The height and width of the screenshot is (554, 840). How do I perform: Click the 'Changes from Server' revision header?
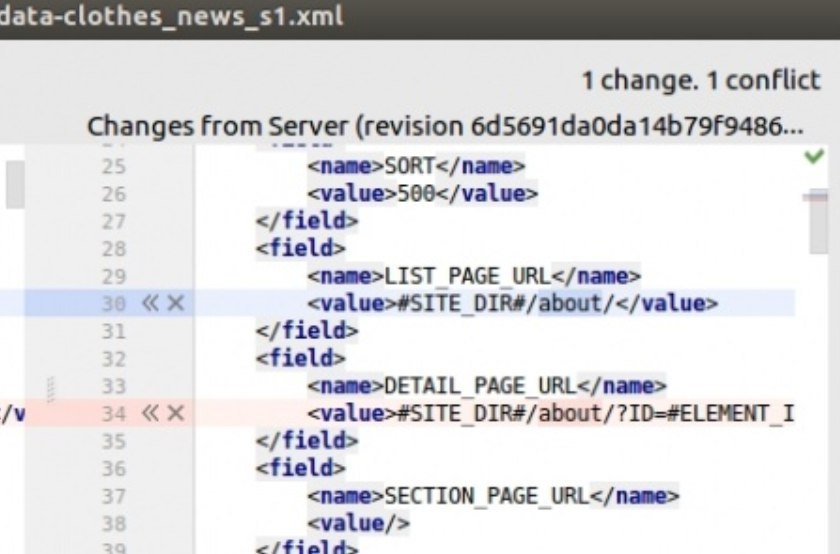click(x=445, y=126)
